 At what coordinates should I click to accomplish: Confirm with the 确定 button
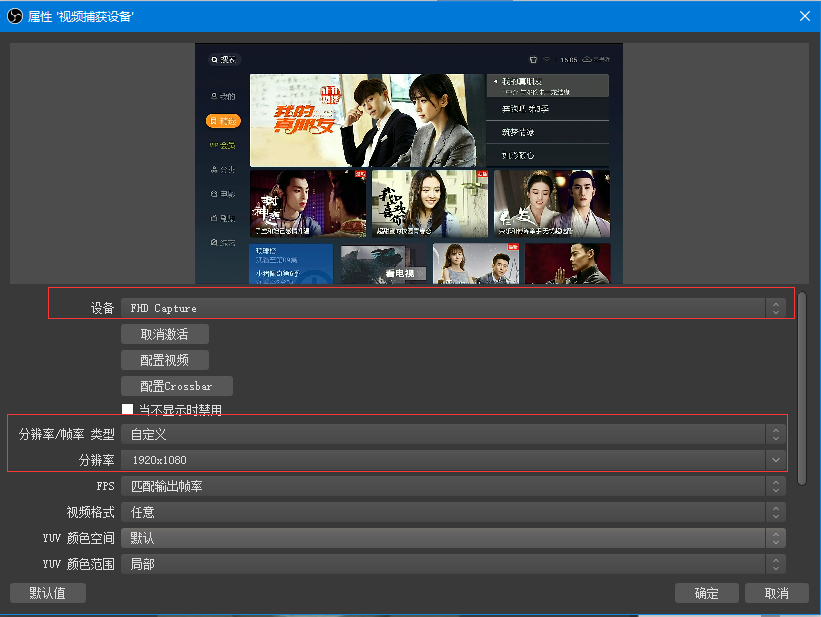pos(706,593)
